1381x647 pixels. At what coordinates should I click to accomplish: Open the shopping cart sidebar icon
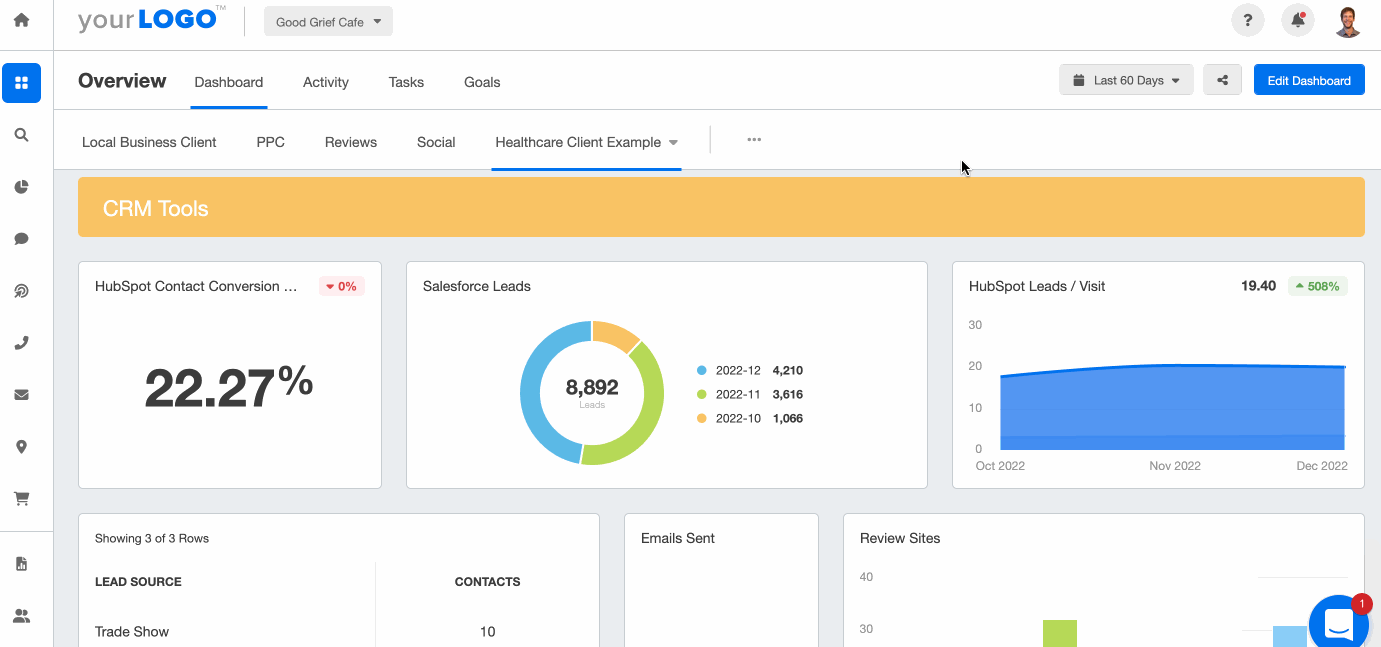point(21,498)
